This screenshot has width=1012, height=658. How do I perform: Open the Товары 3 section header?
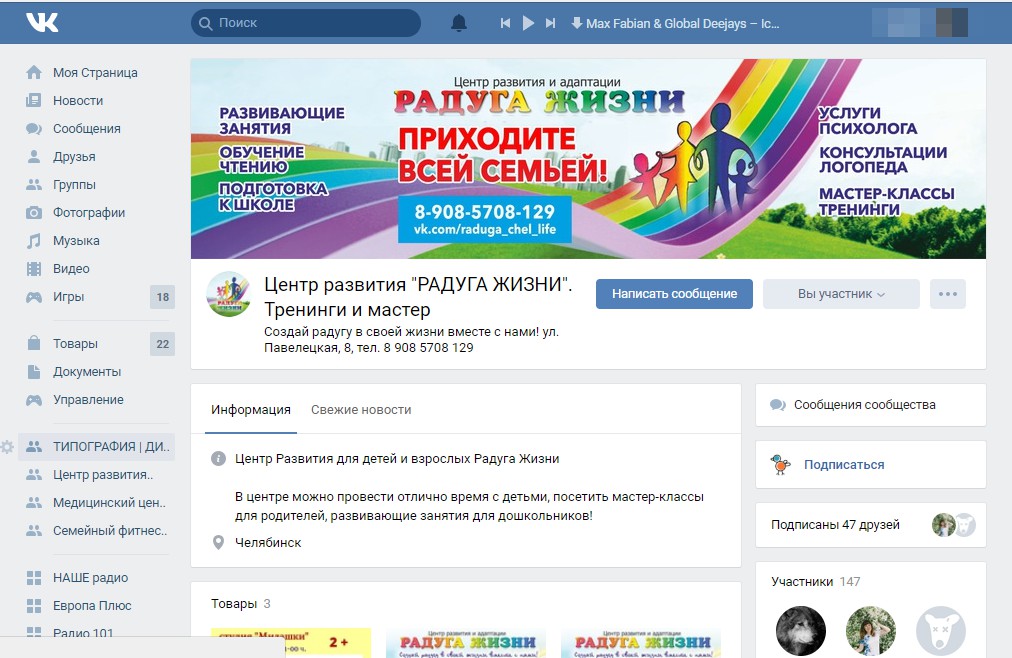point(241,604)
